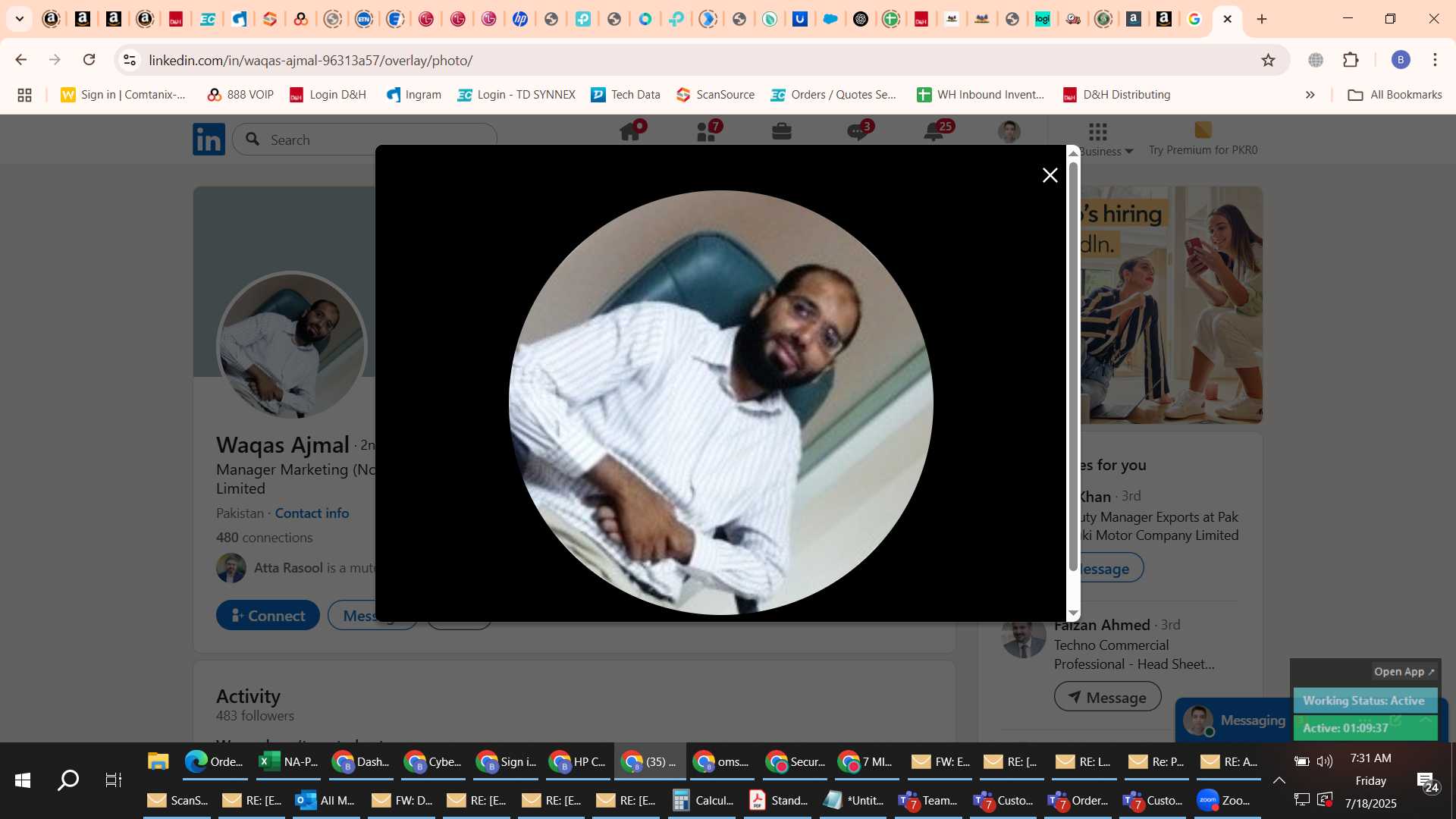Click overlay scrollbar up arrow
This screenshot has height=819, width=1456.
(1073, 152)
